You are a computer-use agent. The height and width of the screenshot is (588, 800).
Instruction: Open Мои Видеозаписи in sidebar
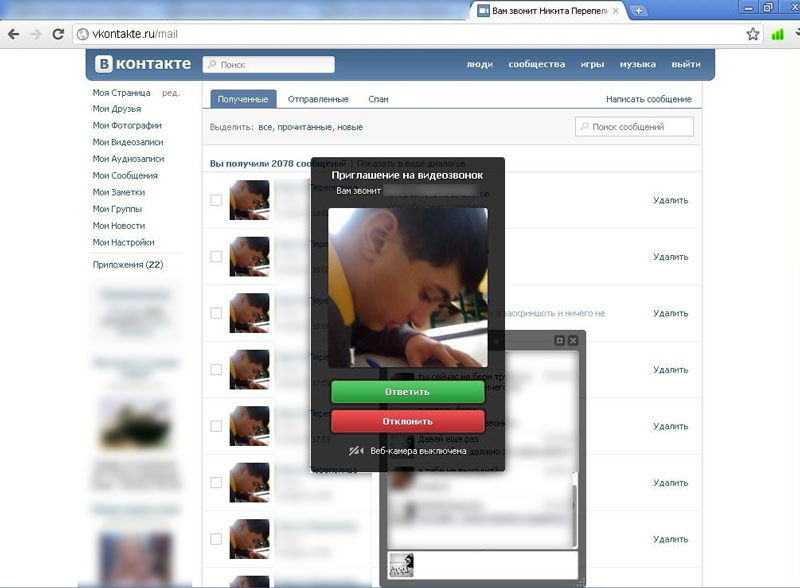click(128, 142)
